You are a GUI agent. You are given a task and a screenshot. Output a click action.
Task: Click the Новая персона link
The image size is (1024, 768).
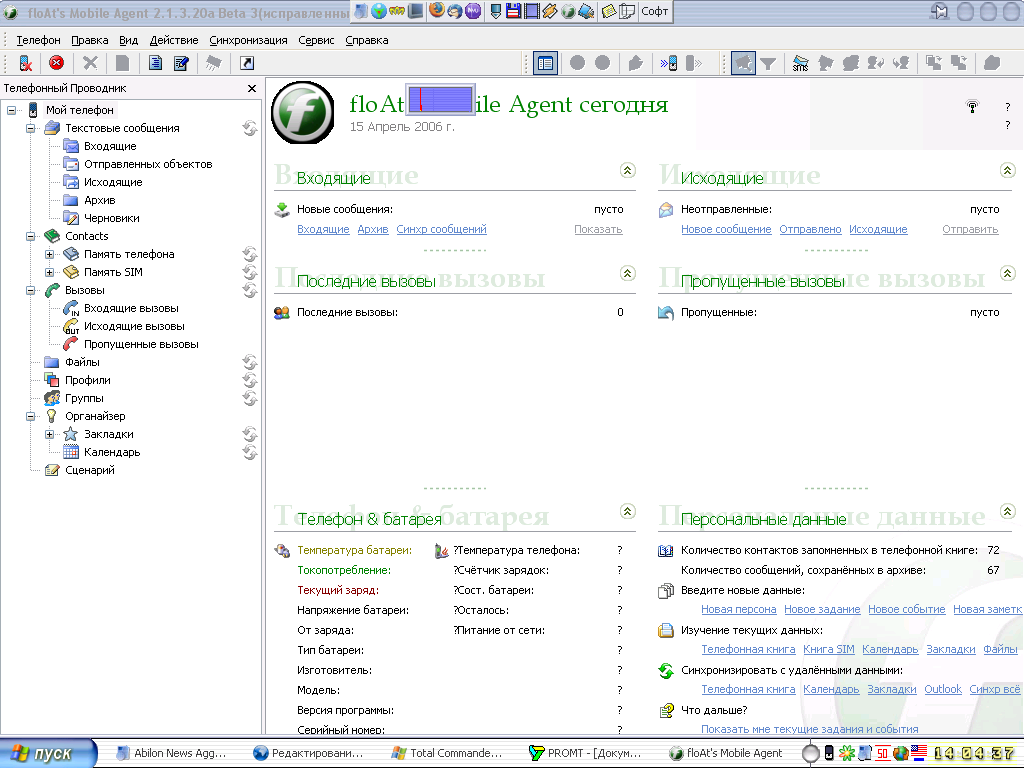739,609
